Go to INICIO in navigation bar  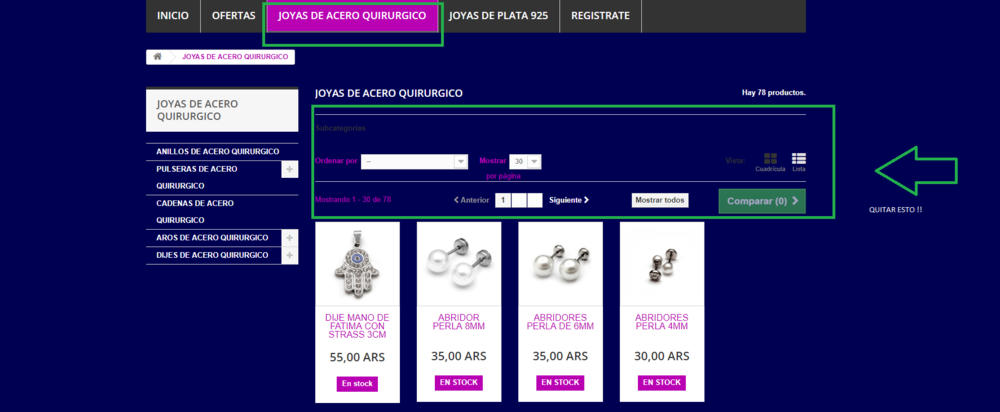[173, 16]
